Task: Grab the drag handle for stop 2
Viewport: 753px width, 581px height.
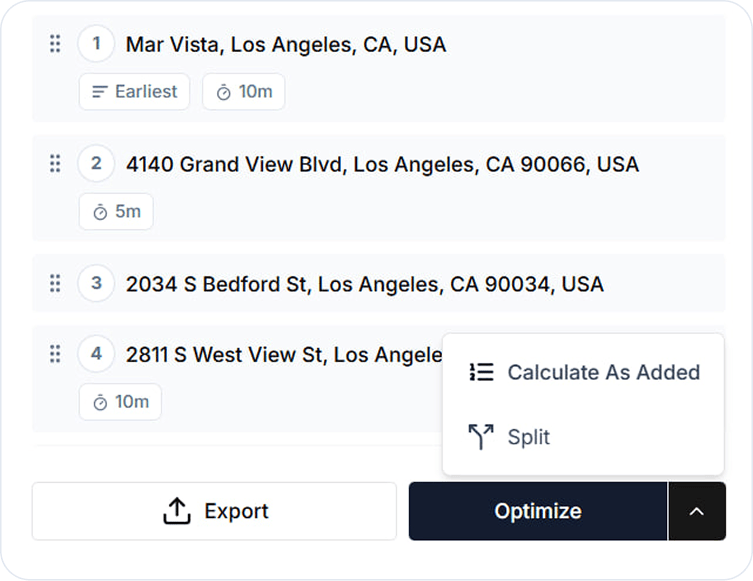Action: coord(55,164)
